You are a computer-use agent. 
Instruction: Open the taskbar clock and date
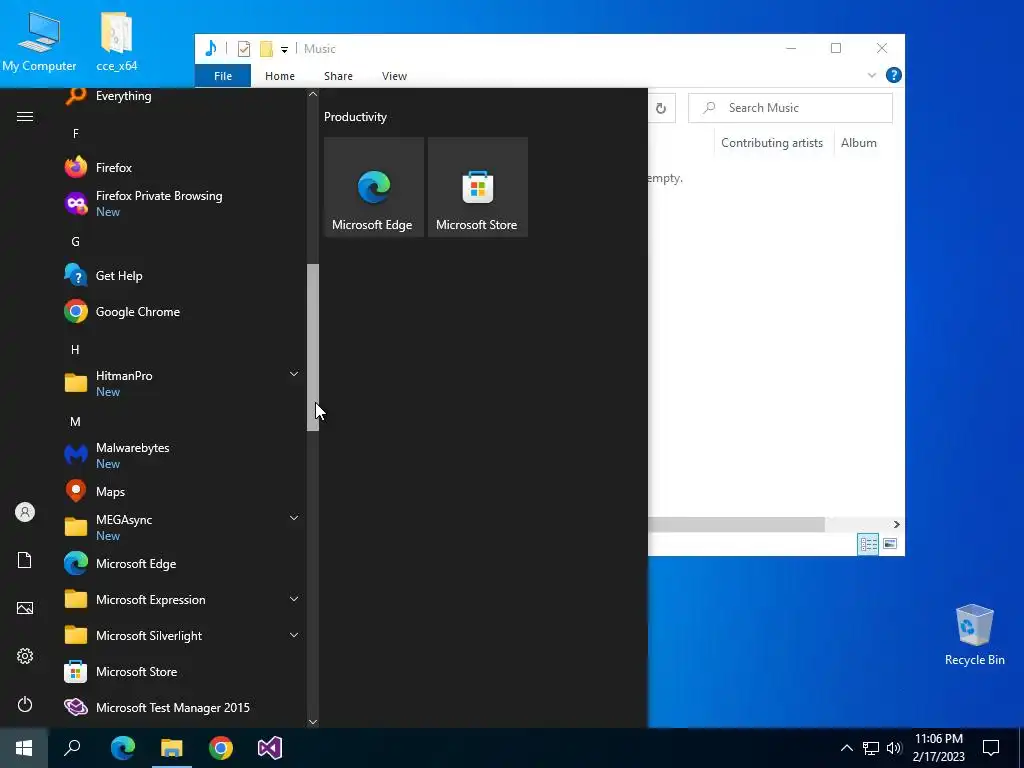pyautogui.click(x=938, y=748)
